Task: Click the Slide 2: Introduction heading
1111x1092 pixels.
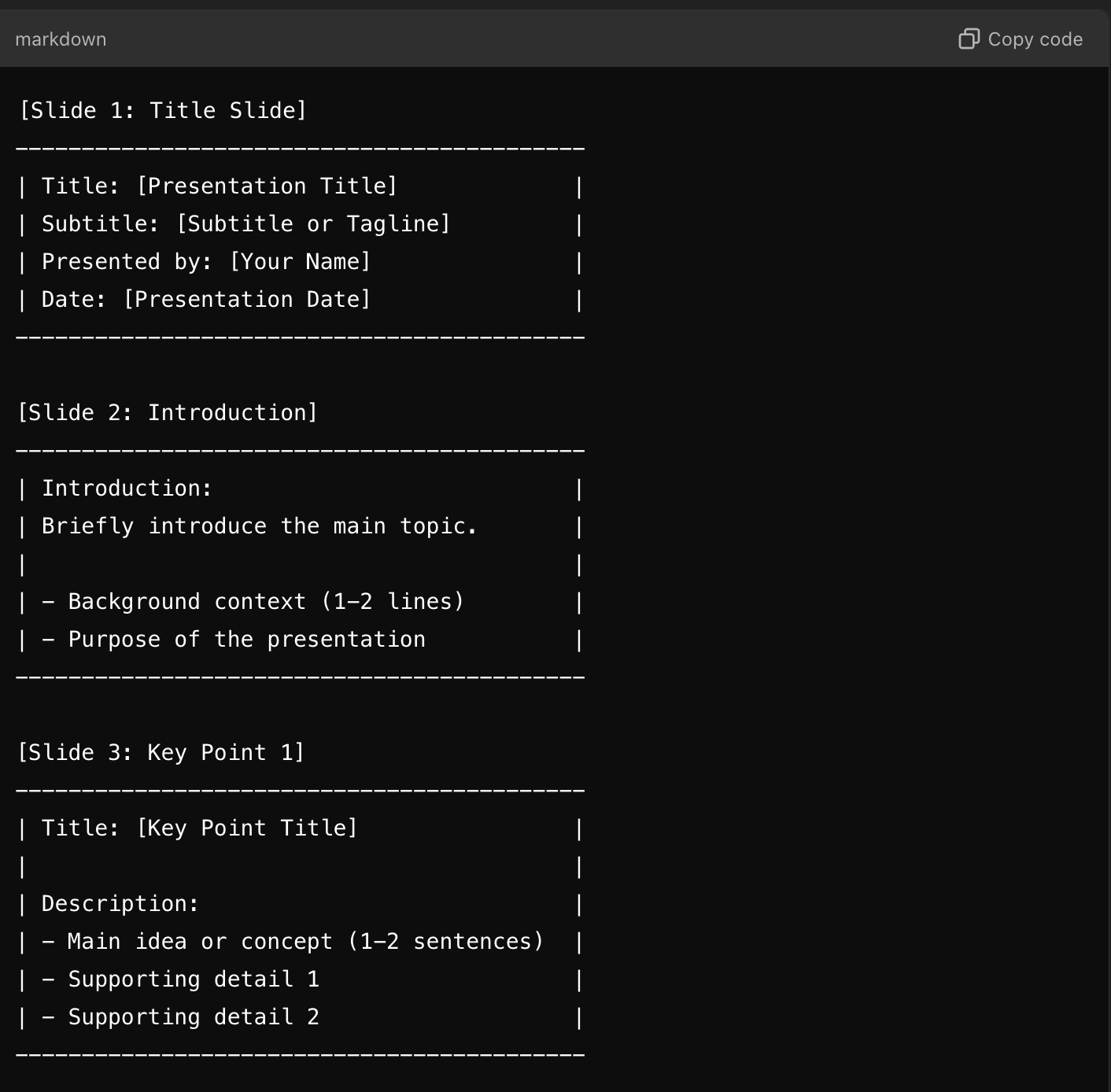Action: pos(168,412)
